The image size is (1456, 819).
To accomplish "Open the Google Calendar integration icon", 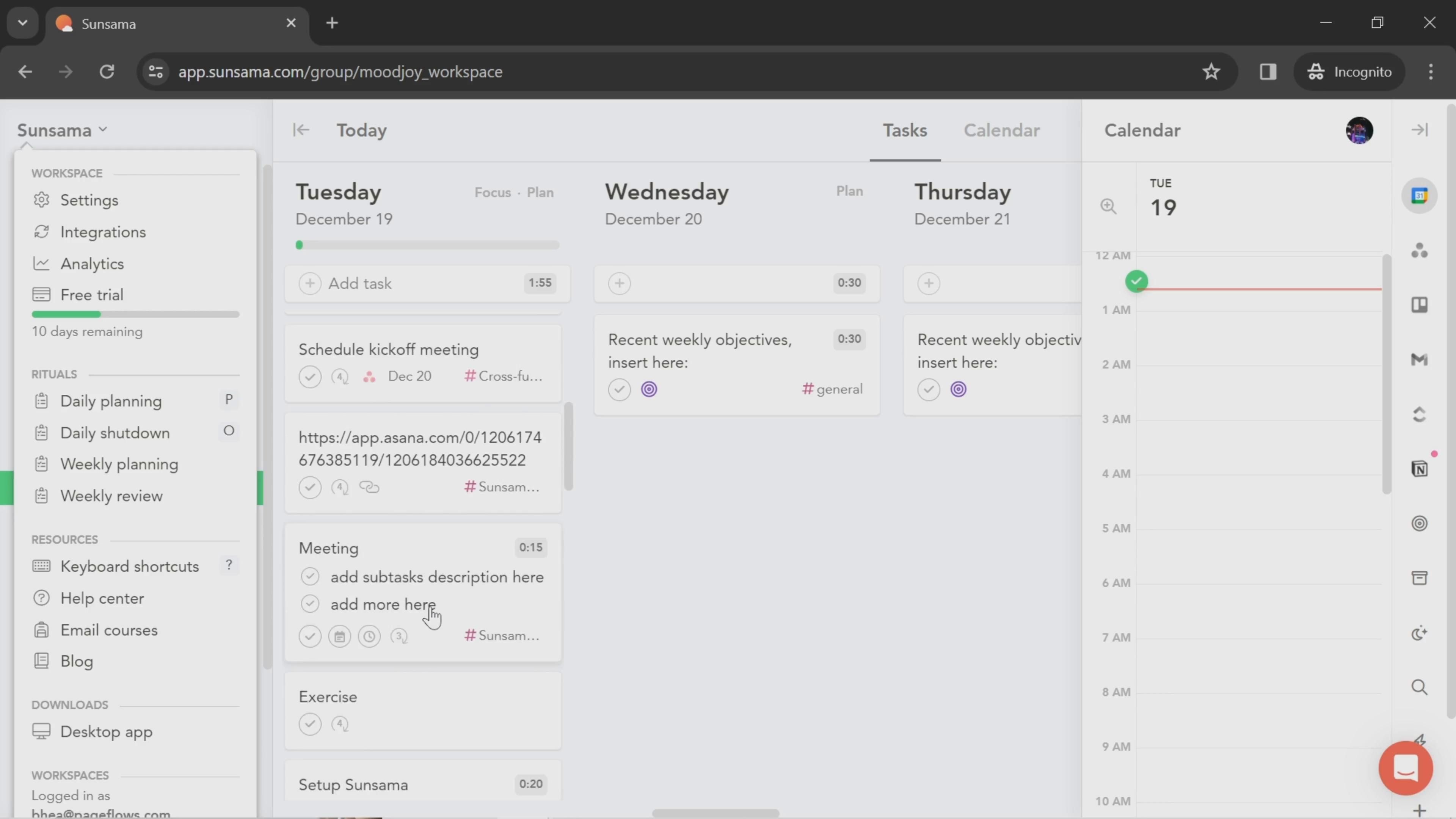I will click(1419, 196).
